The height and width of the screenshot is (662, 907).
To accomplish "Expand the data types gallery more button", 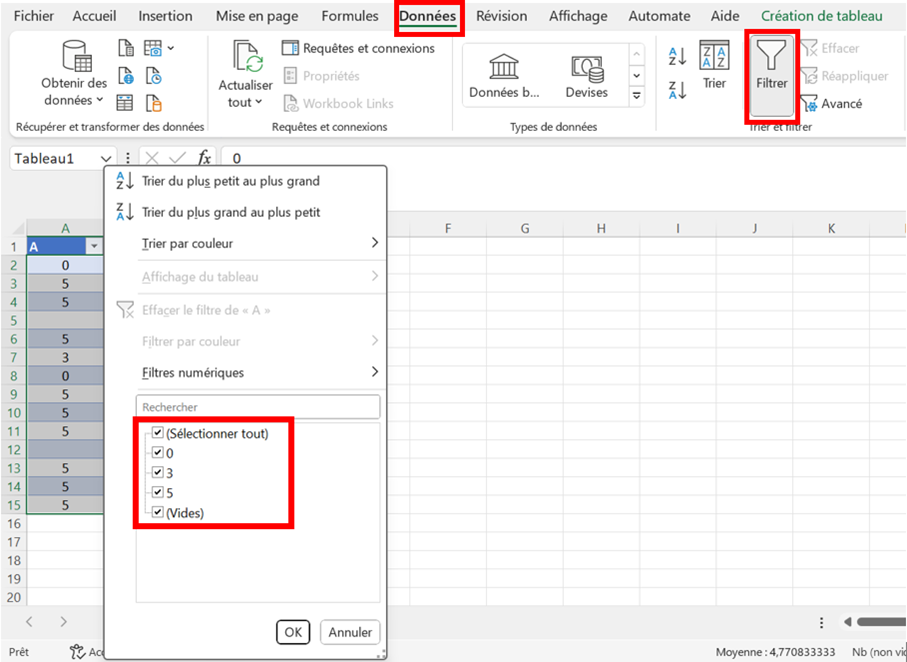I will [636, 96].
